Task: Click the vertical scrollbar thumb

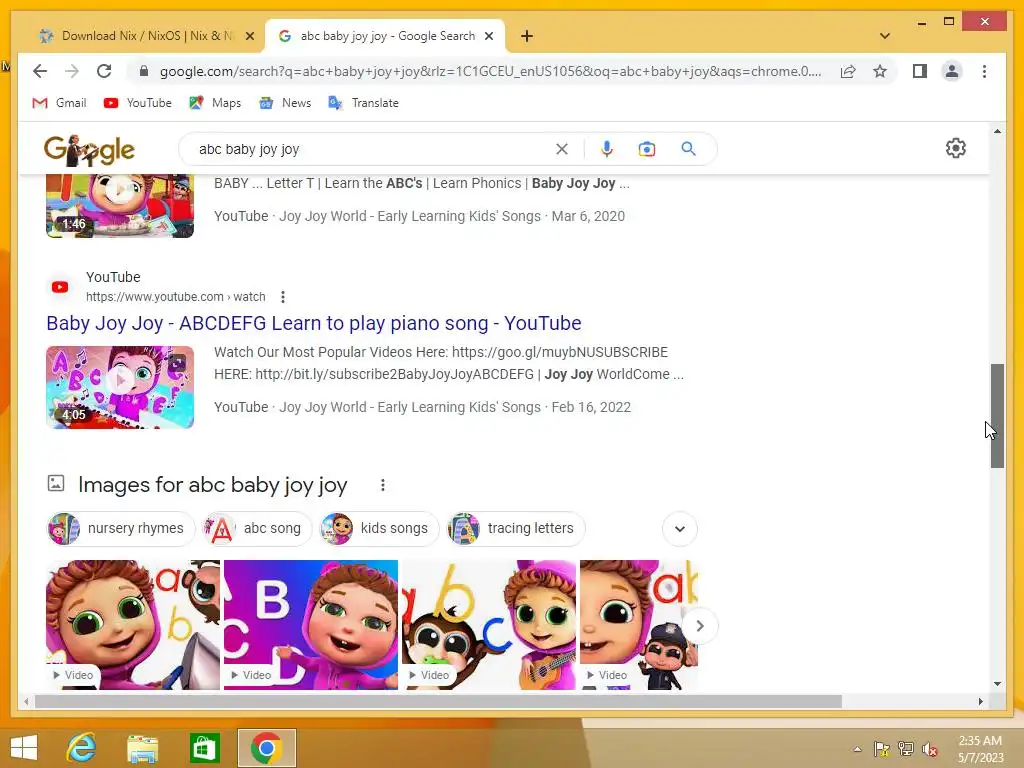Action: (997, 416)
